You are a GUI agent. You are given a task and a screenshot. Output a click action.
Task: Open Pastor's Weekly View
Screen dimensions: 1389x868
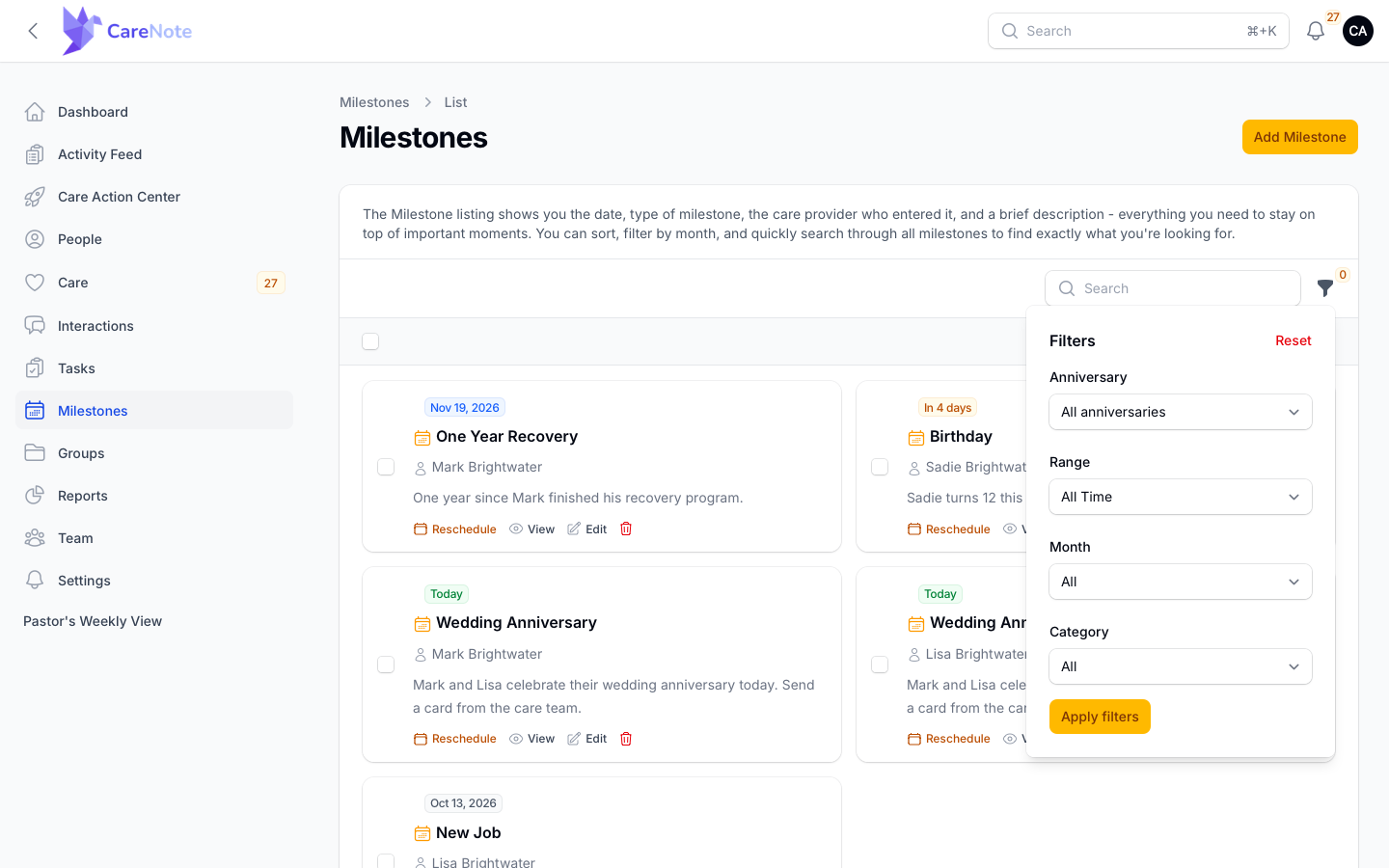tap(93, 621)
